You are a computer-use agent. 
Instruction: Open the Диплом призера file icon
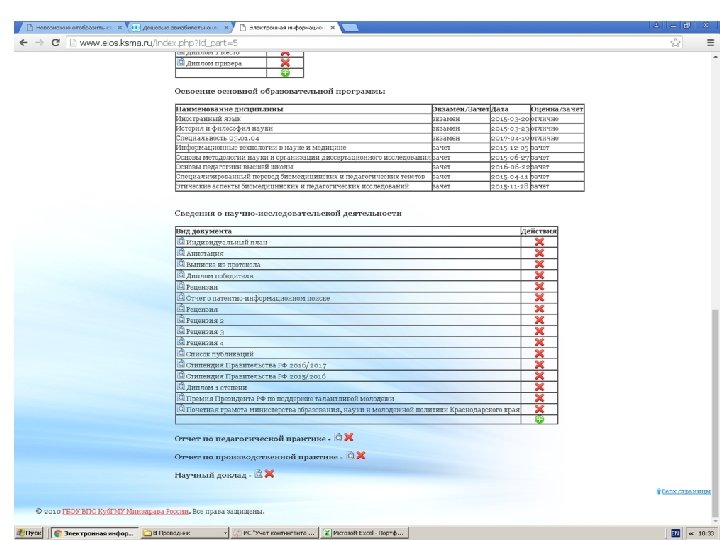click(x=181, y=62)
